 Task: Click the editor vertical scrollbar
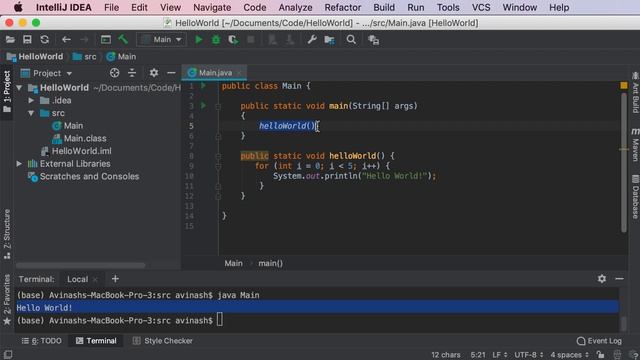[x=624, y=162]
